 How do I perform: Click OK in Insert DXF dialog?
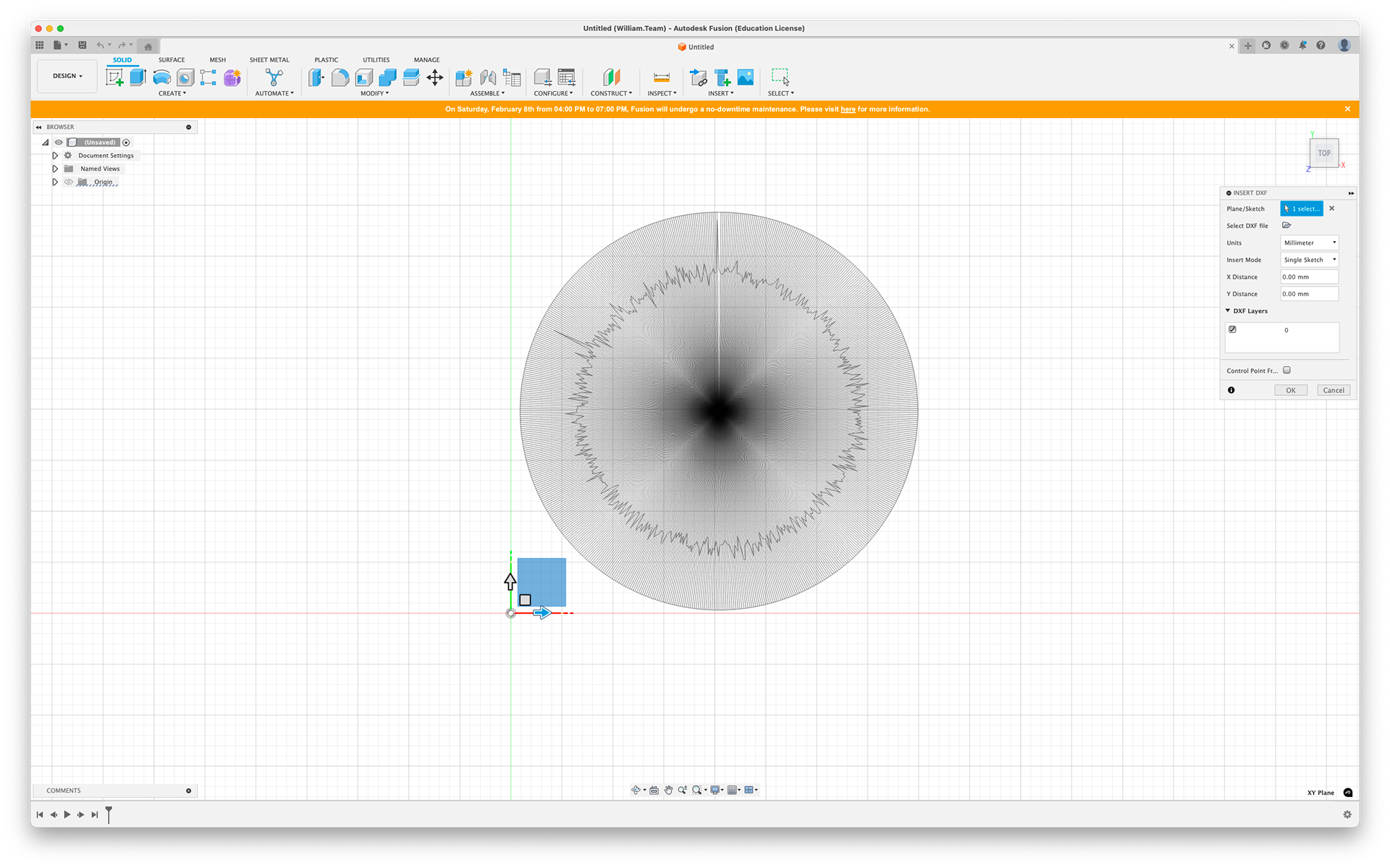1291,390
